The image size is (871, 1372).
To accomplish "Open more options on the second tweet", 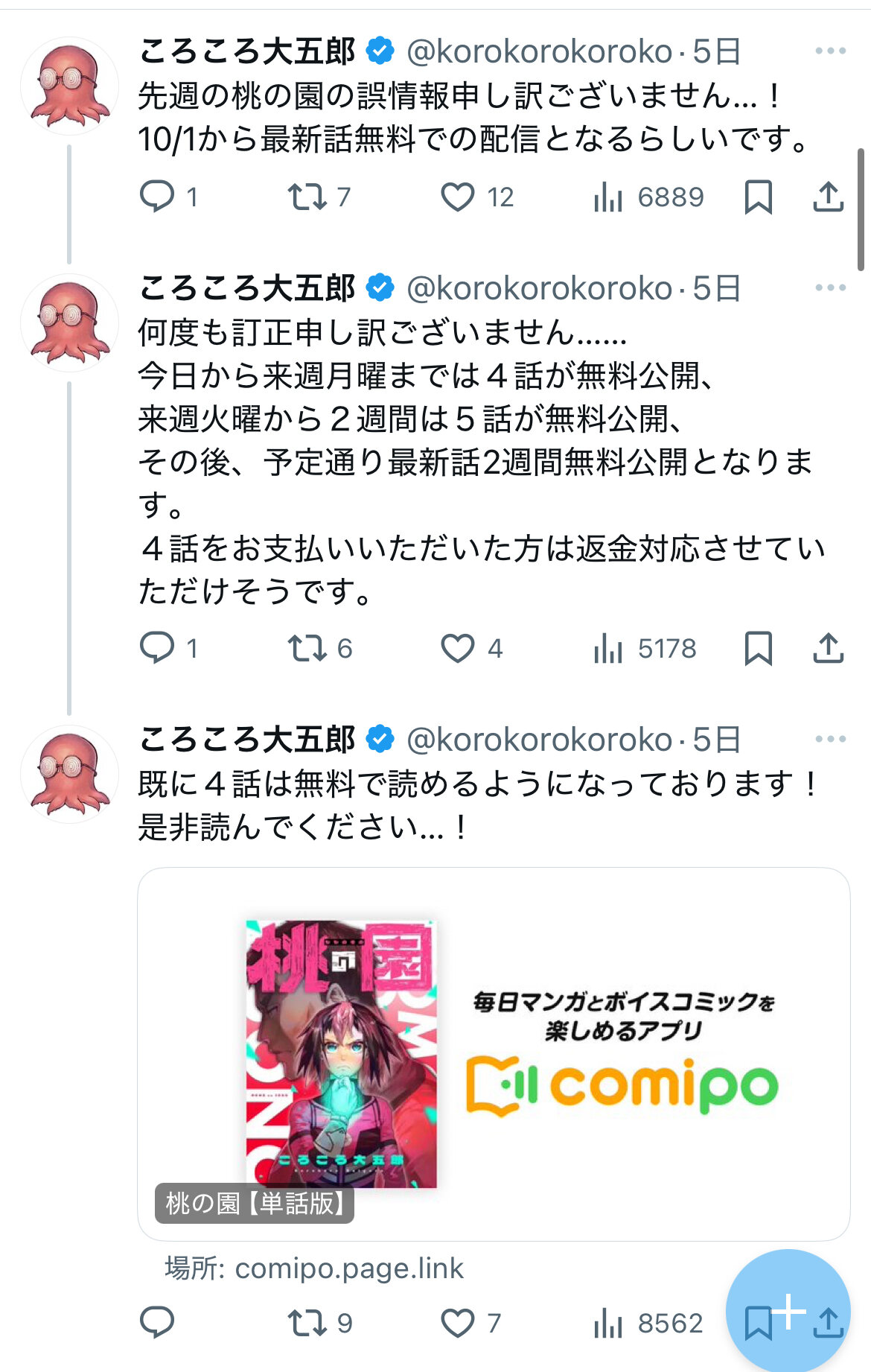I will 830,288.
